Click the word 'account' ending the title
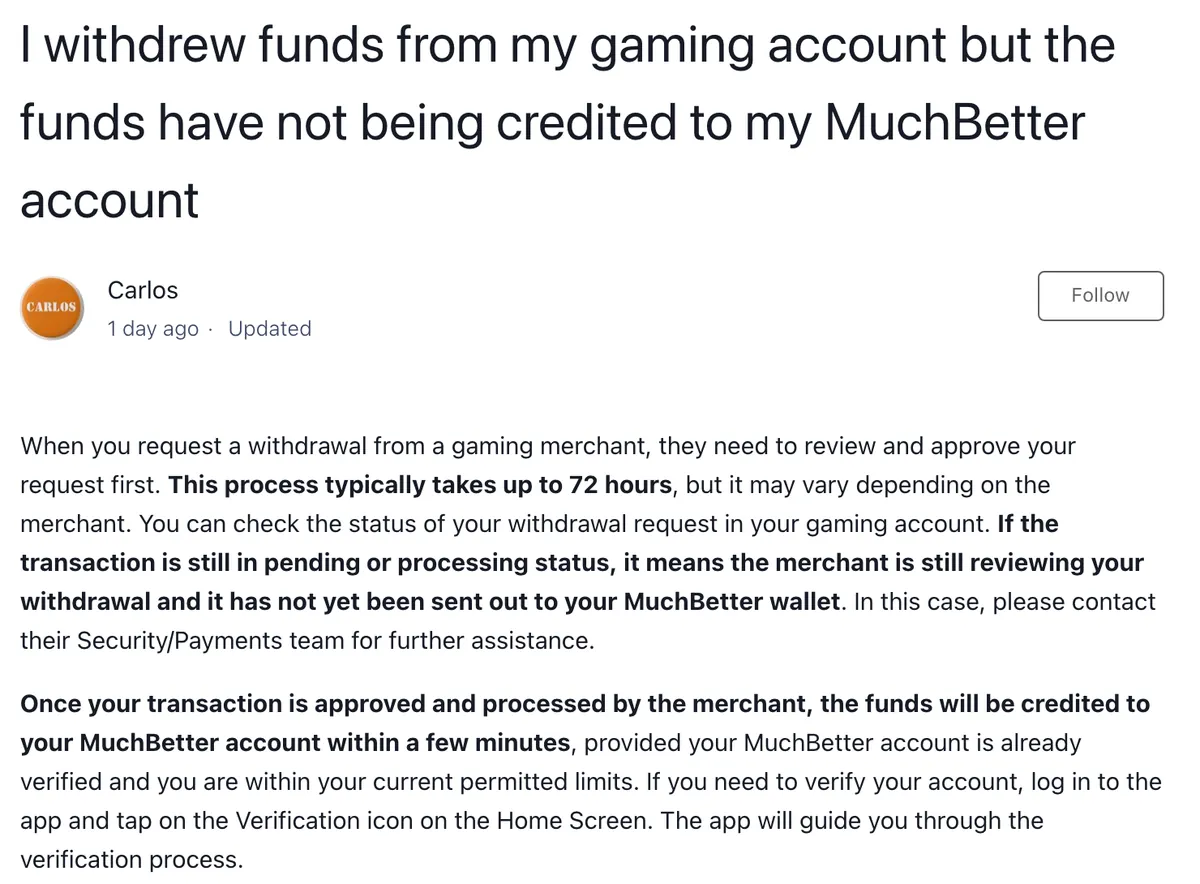 110,201
